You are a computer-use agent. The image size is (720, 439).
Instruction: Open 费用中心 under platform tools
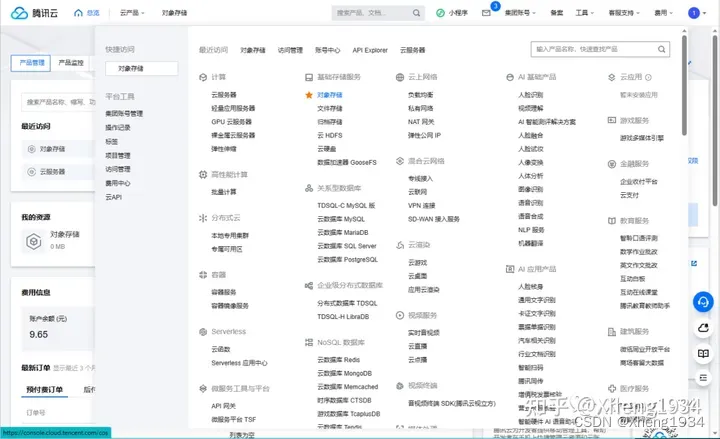click(x=118, y=183)
